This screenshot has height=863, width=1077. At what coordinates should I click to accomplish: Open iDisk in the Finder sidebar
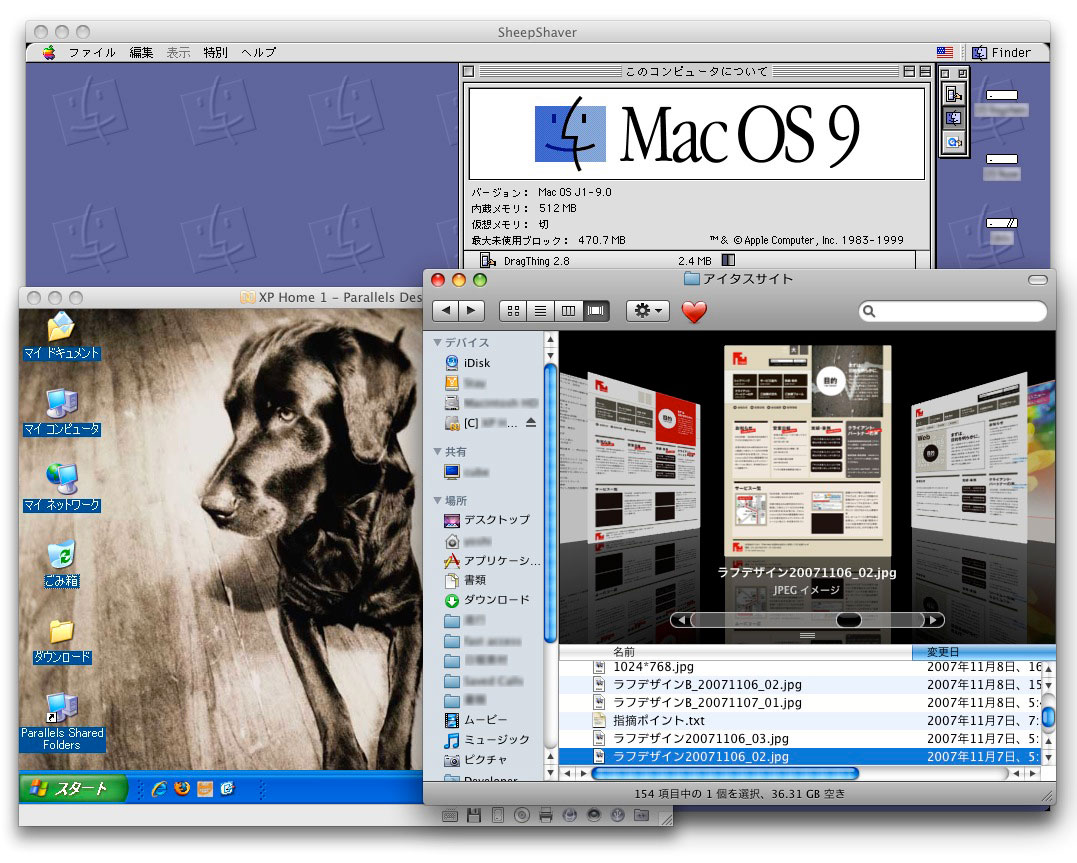pos(476,363)
